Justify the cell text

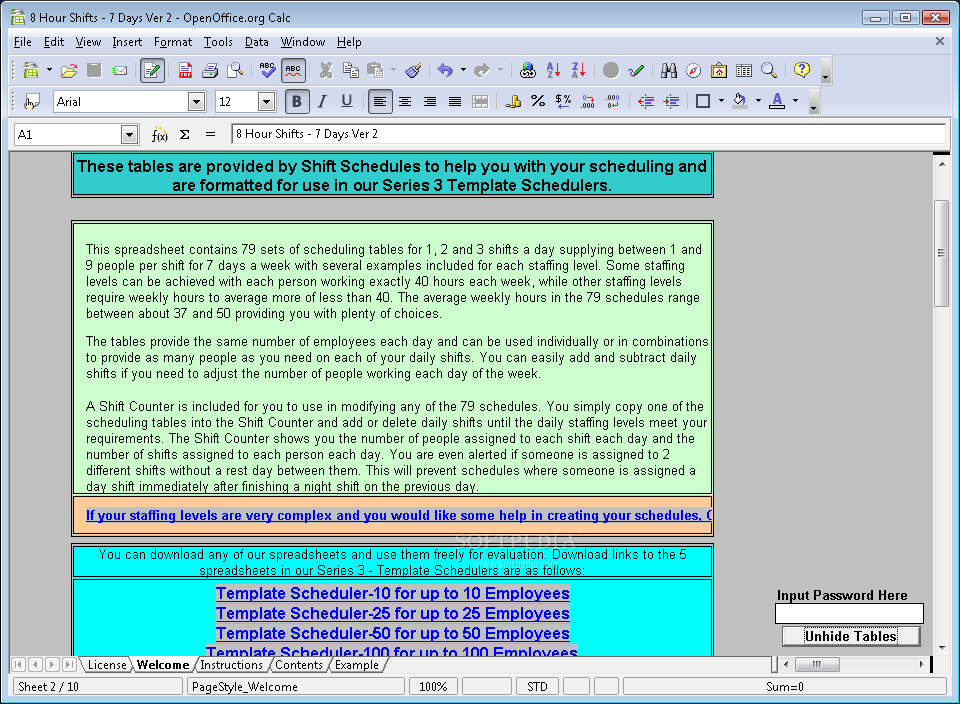(455, 102)
